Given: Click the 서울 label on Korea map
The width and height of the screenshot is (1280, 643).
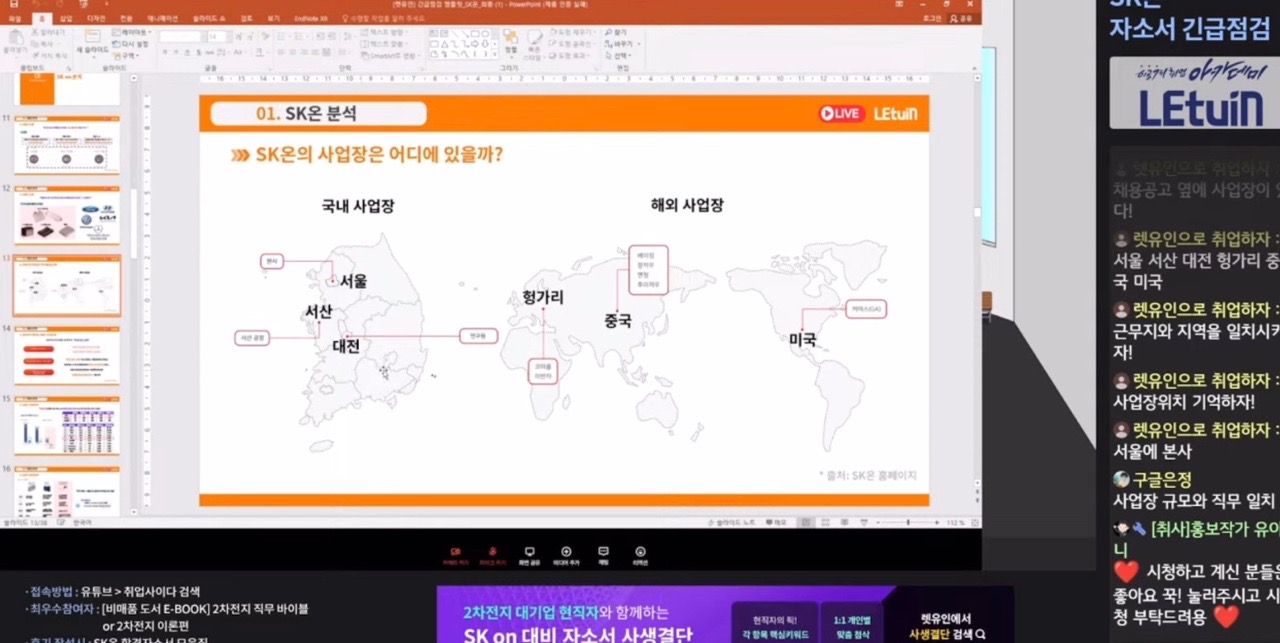Looking at the screenshot, I should tap(353, 281).
